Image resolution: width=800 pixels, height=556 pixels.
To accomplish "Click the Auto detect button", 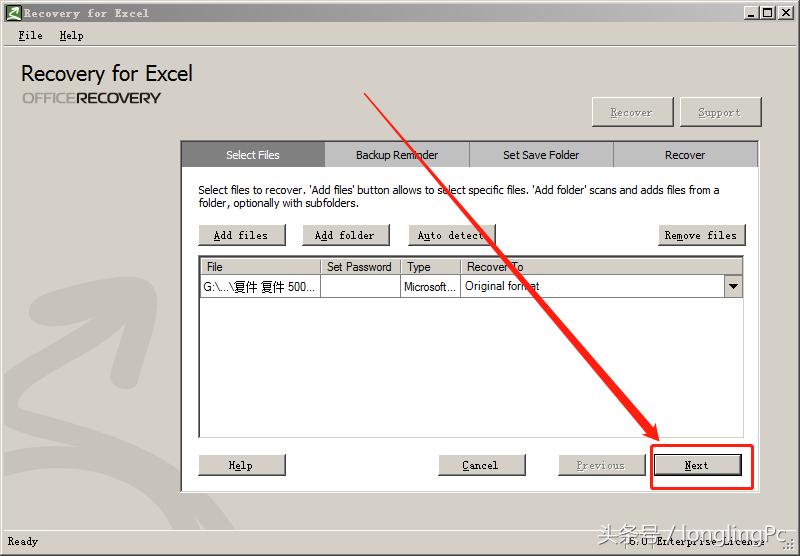I will coord(451,235).
